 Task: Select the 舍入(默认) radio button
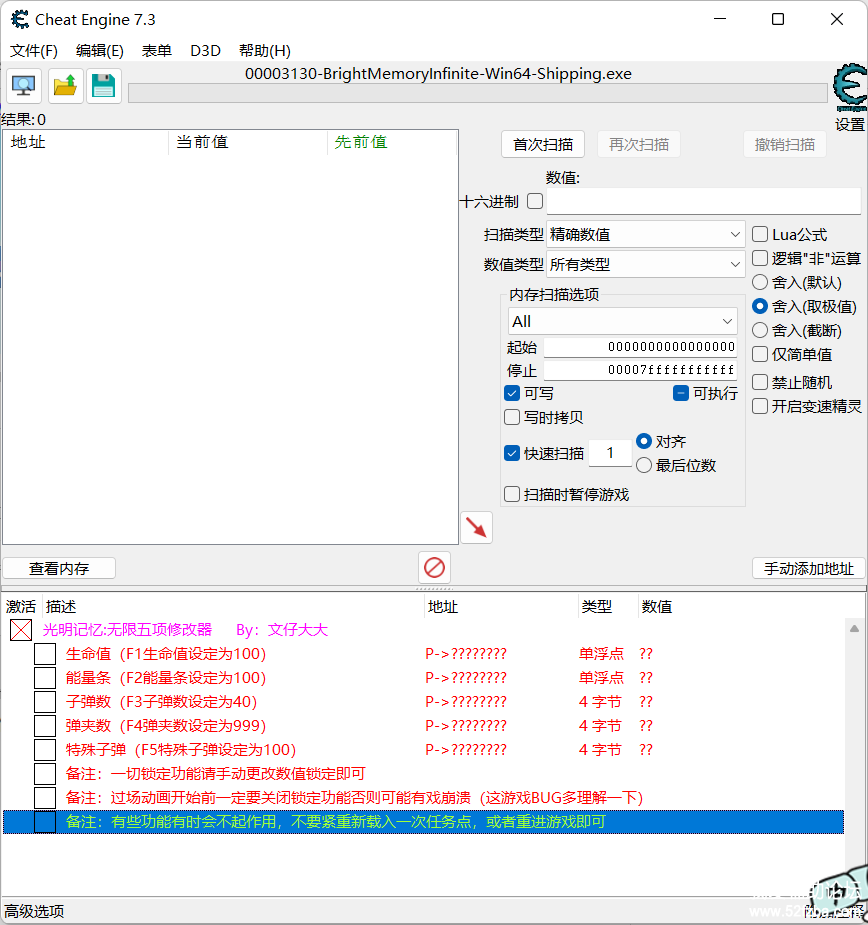pyautogui.click(x=760, y=282)
